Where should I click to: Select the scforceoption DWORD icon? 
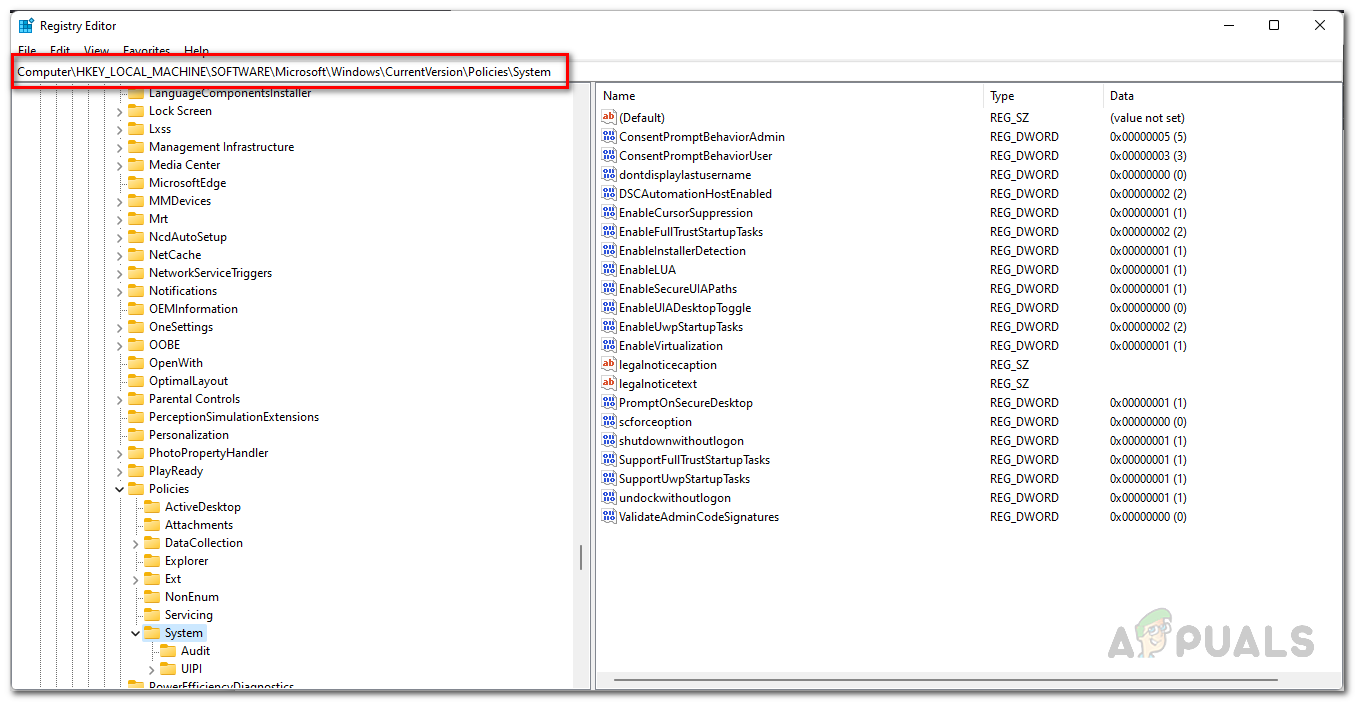click(x=608, y=421)
